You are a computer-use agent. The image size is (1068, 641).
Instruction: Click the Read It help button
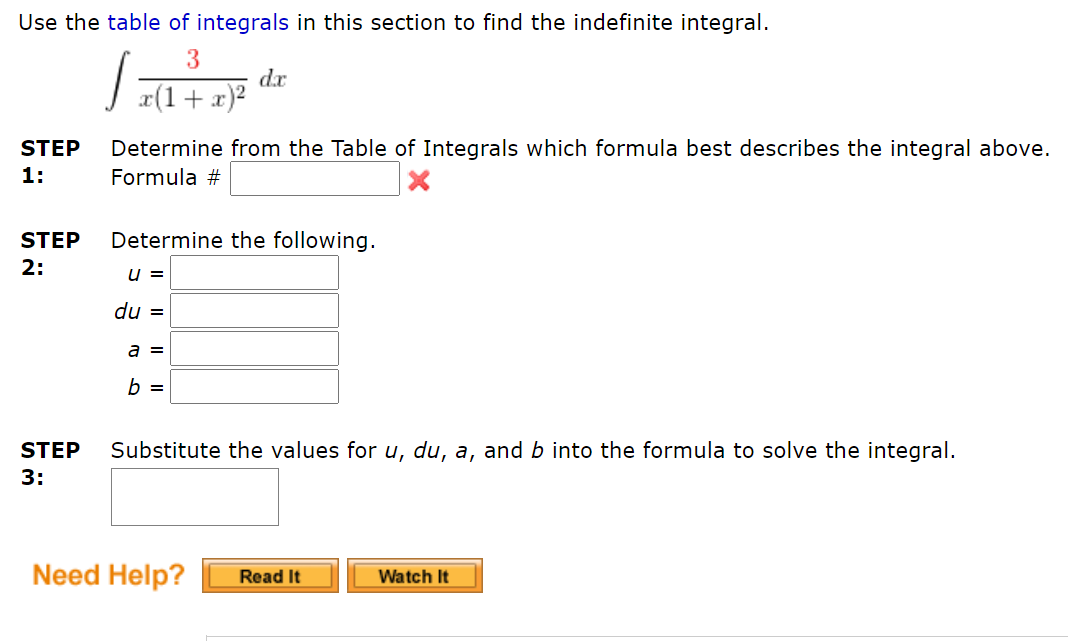[x=269, y=575]
